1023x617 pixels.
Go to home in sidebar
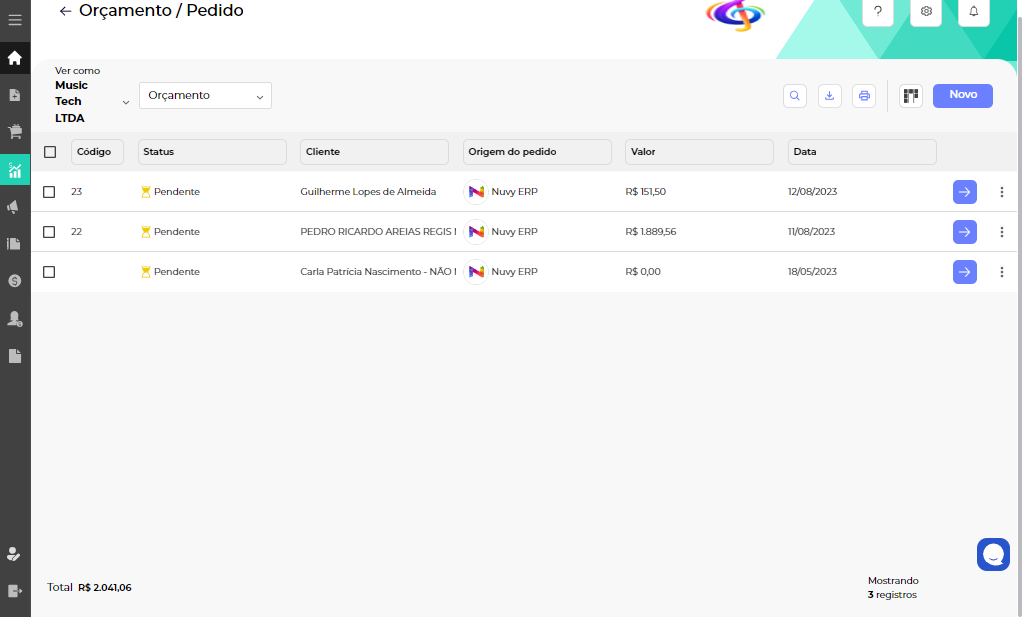15,58
